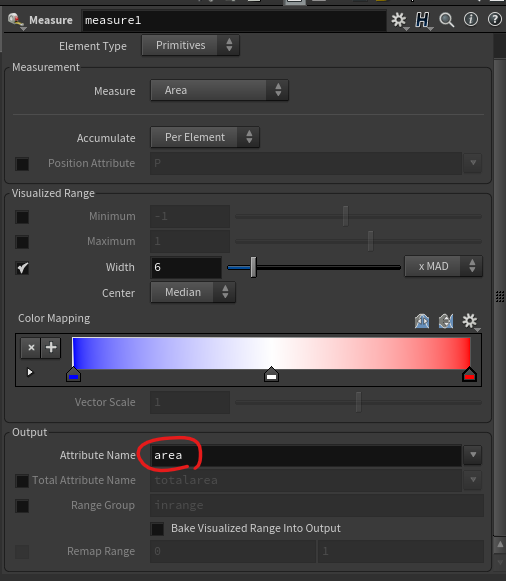Click the Remap Range second field 1
Screen dimensions: 506x581
[x=401, y=551]
